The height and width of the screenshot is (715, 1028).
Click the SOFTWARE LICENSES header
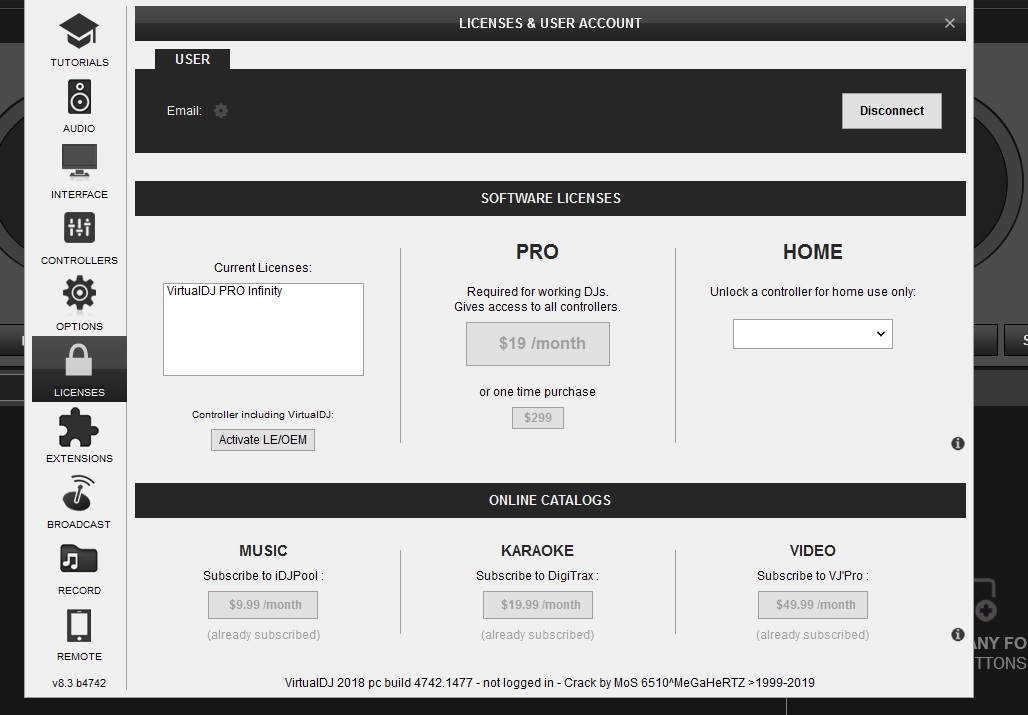[550, 199]
